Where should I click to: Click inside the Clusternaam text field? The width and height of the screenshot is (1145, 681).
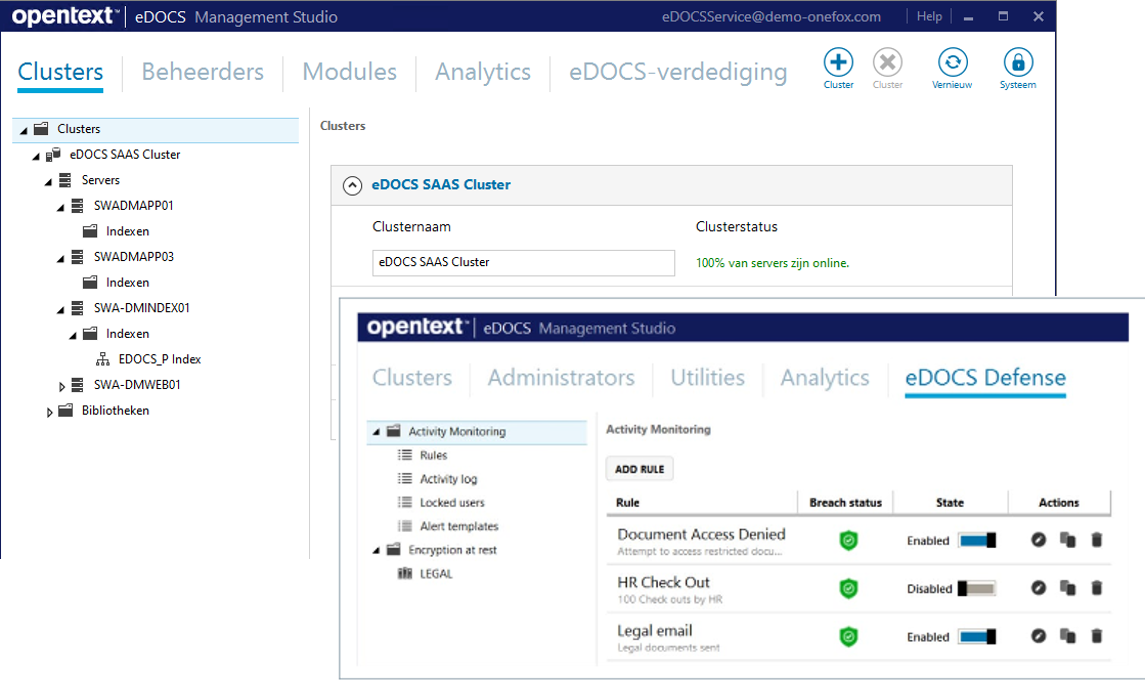click(523, 262)
